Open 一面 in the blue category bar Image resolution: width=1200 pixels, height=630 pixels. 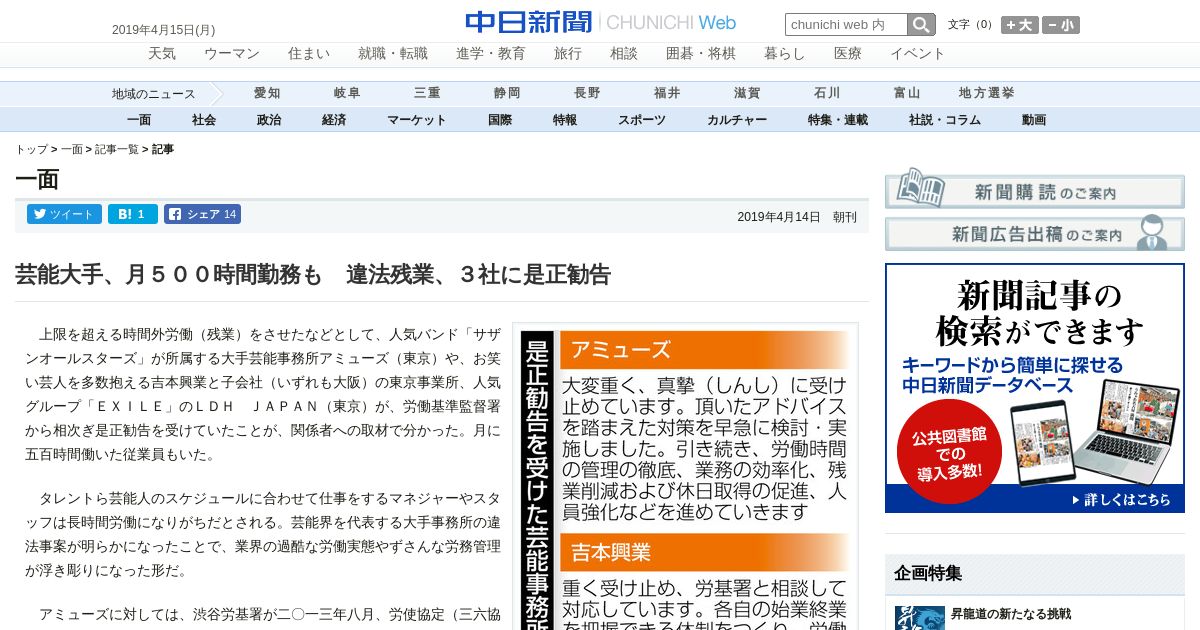coord(139,120)
